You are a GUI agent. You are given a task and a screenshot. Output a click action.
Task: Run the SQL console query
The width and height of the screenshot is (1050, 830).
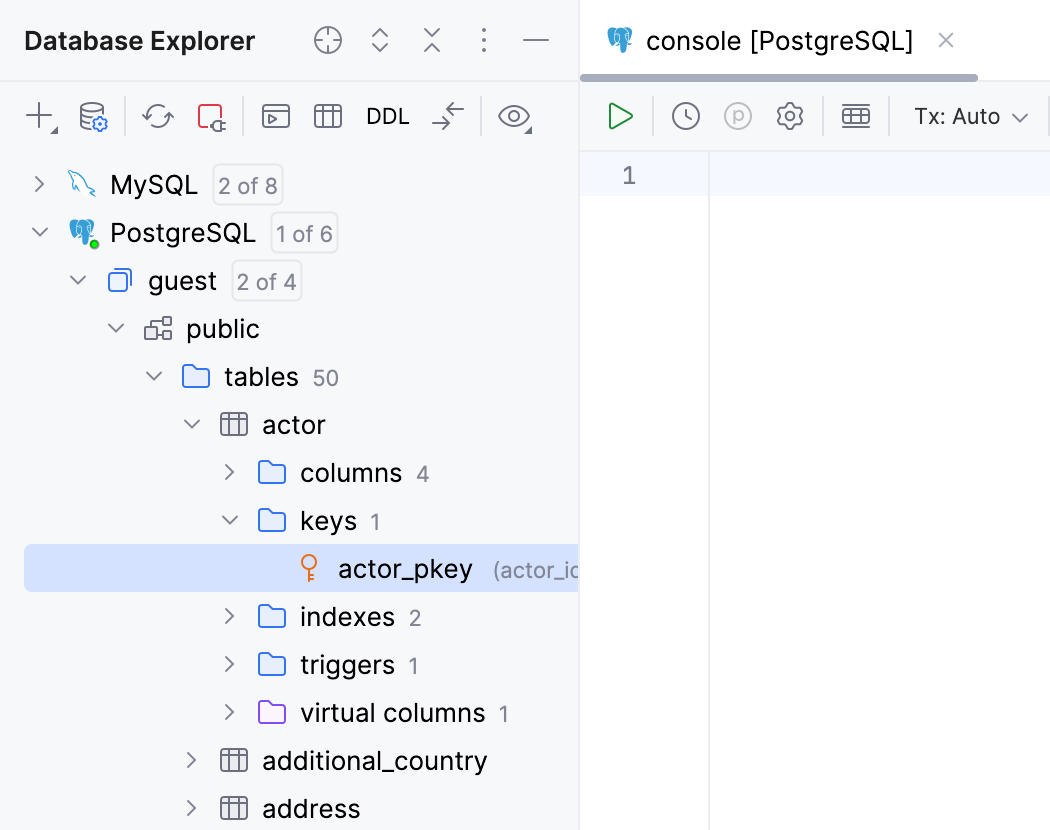coord(620,116)
